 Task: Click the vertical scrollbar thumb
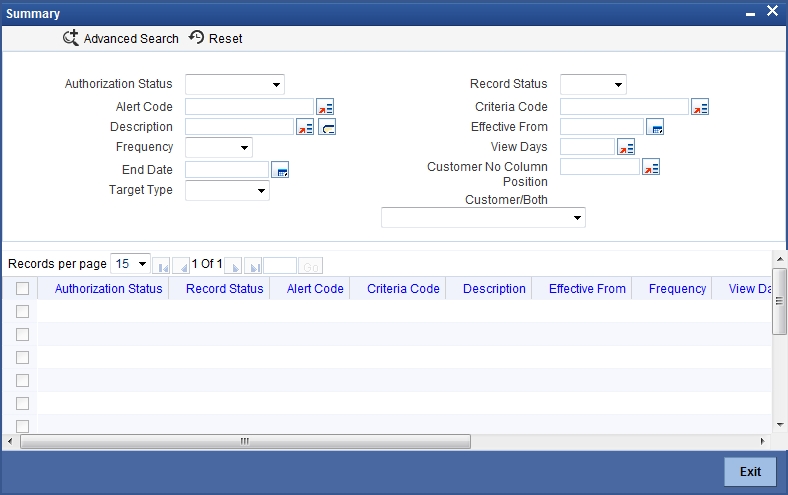[x=779, y=301]
